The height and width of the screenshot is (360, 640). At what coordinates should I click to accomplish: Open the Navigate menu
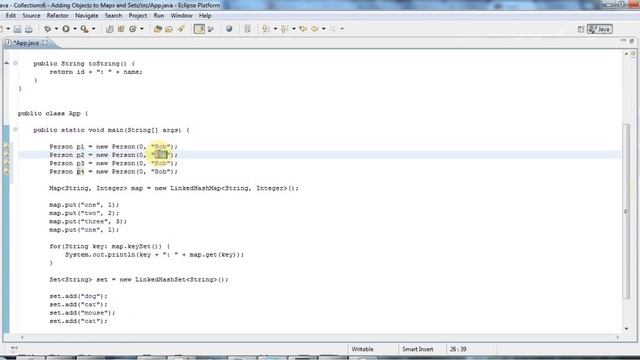click(87, 16)
